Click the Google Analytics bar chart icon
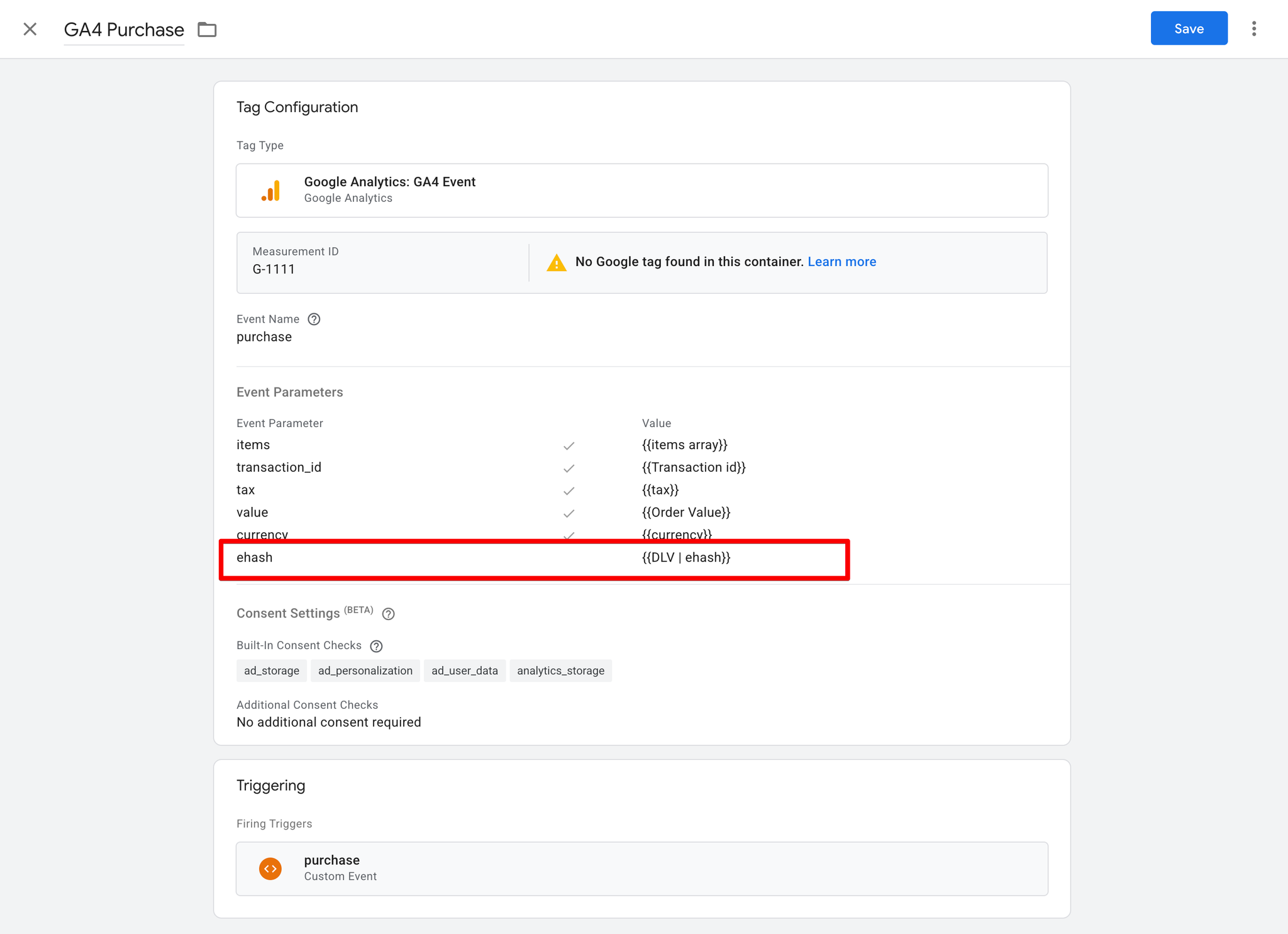The image size is (1288, 934). point(270,191)
